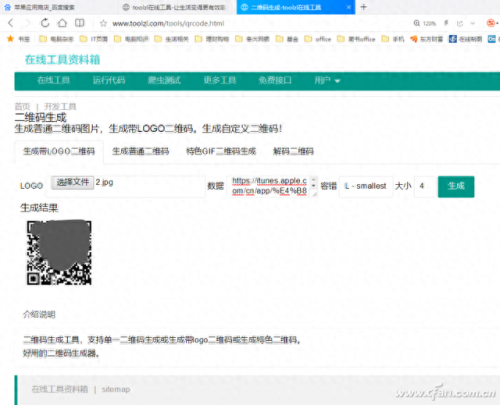Go to the browser home page icon
This screenshot has height=405, width=500.
[62, 23]
